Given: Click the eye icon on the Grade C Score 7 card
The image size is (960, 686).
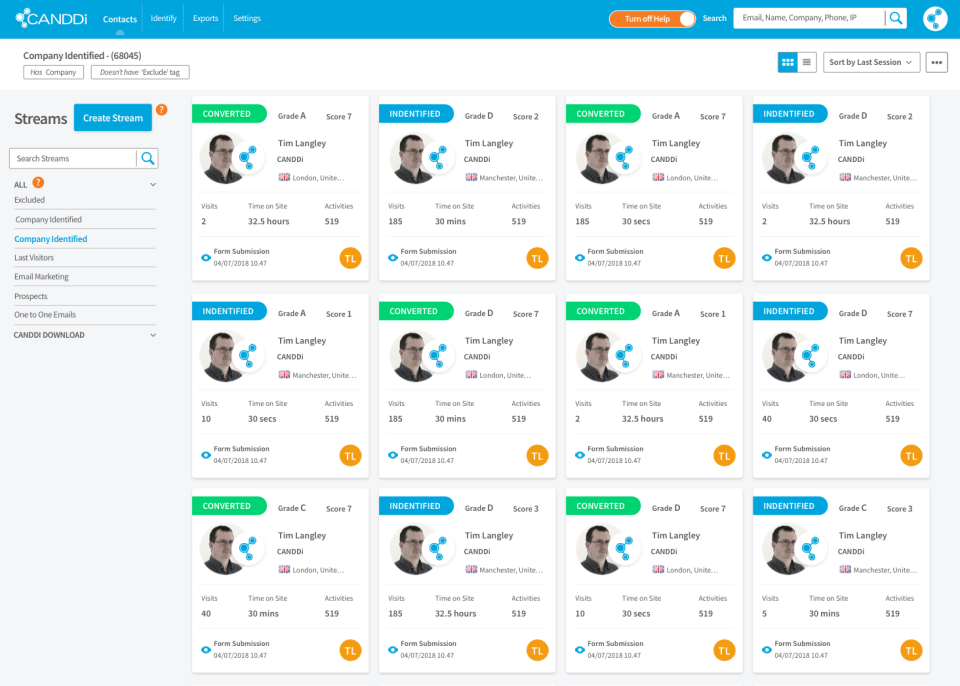Looking at the screenshot, I should click(206, 650).
